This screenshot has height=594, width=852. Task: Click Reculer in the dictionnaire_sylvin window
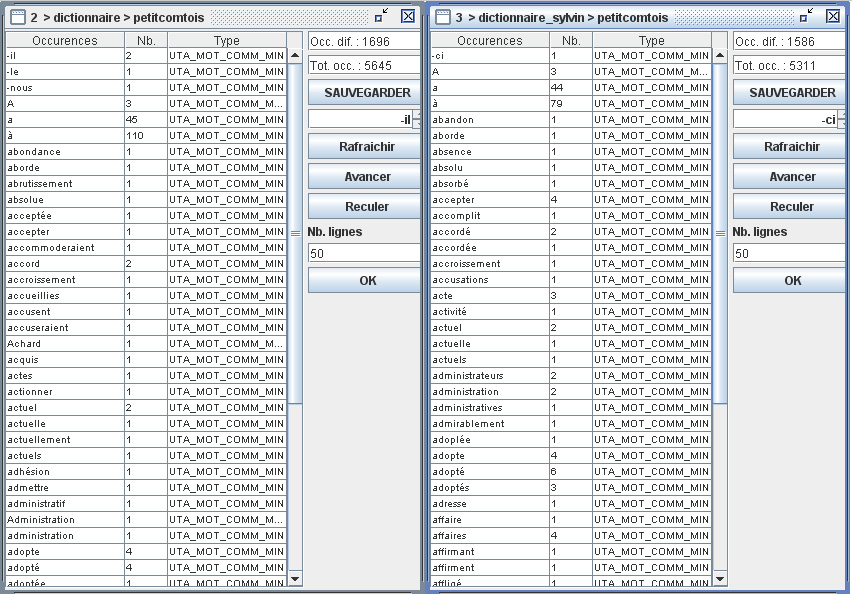[791, 207]
